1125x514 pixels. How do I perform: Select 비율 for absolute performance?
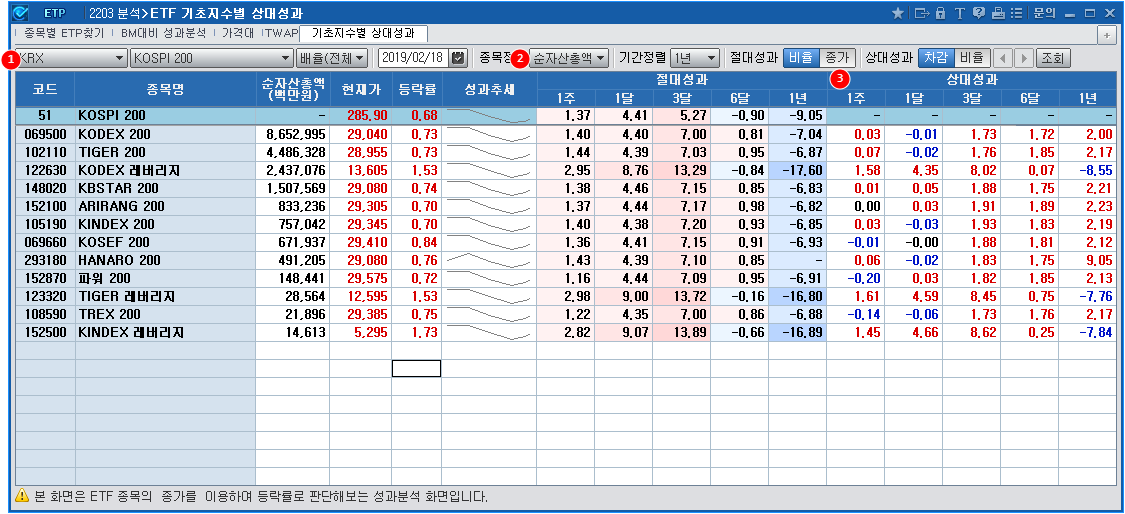[800, 58]
